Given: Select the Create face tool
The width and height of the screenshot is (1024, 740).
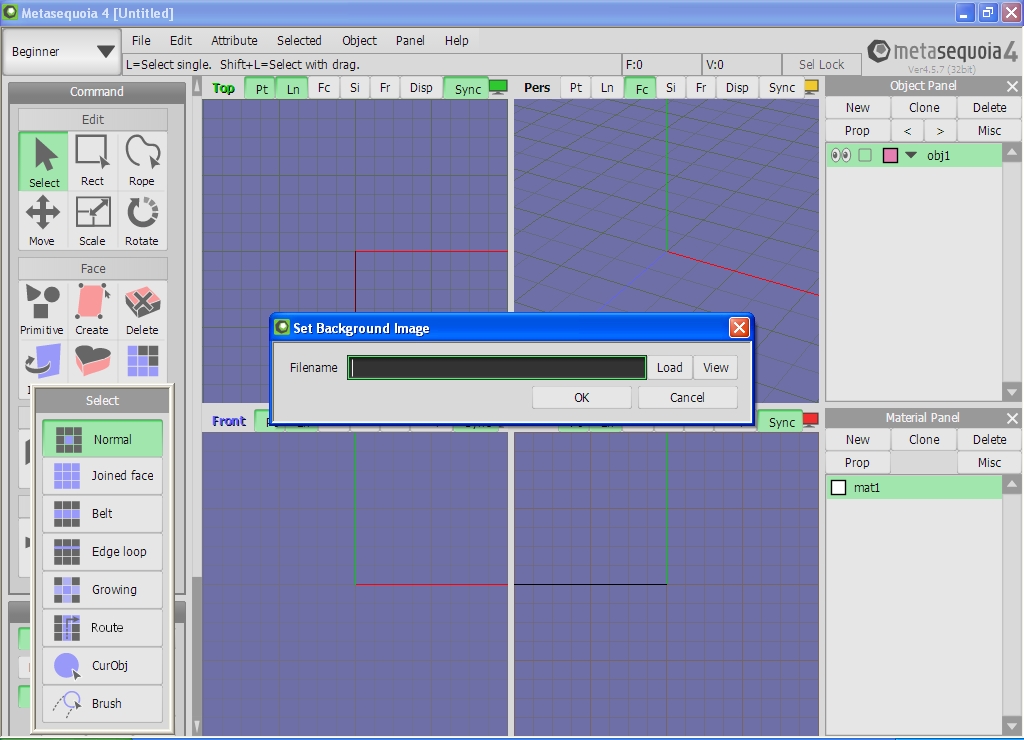Looking at the screenshot, I should 92,309.
